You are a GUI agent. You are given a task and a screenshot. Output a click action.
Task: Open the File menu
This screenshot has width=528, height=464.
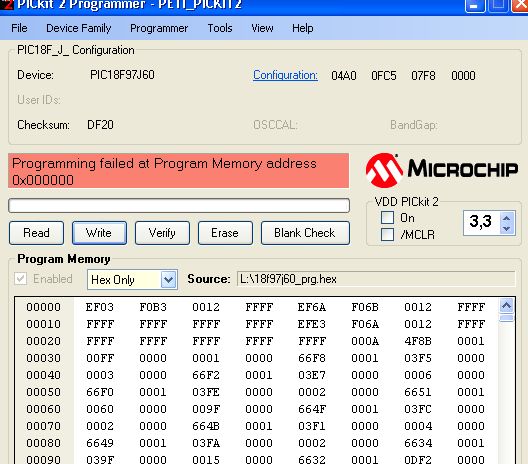click(19, 28)
